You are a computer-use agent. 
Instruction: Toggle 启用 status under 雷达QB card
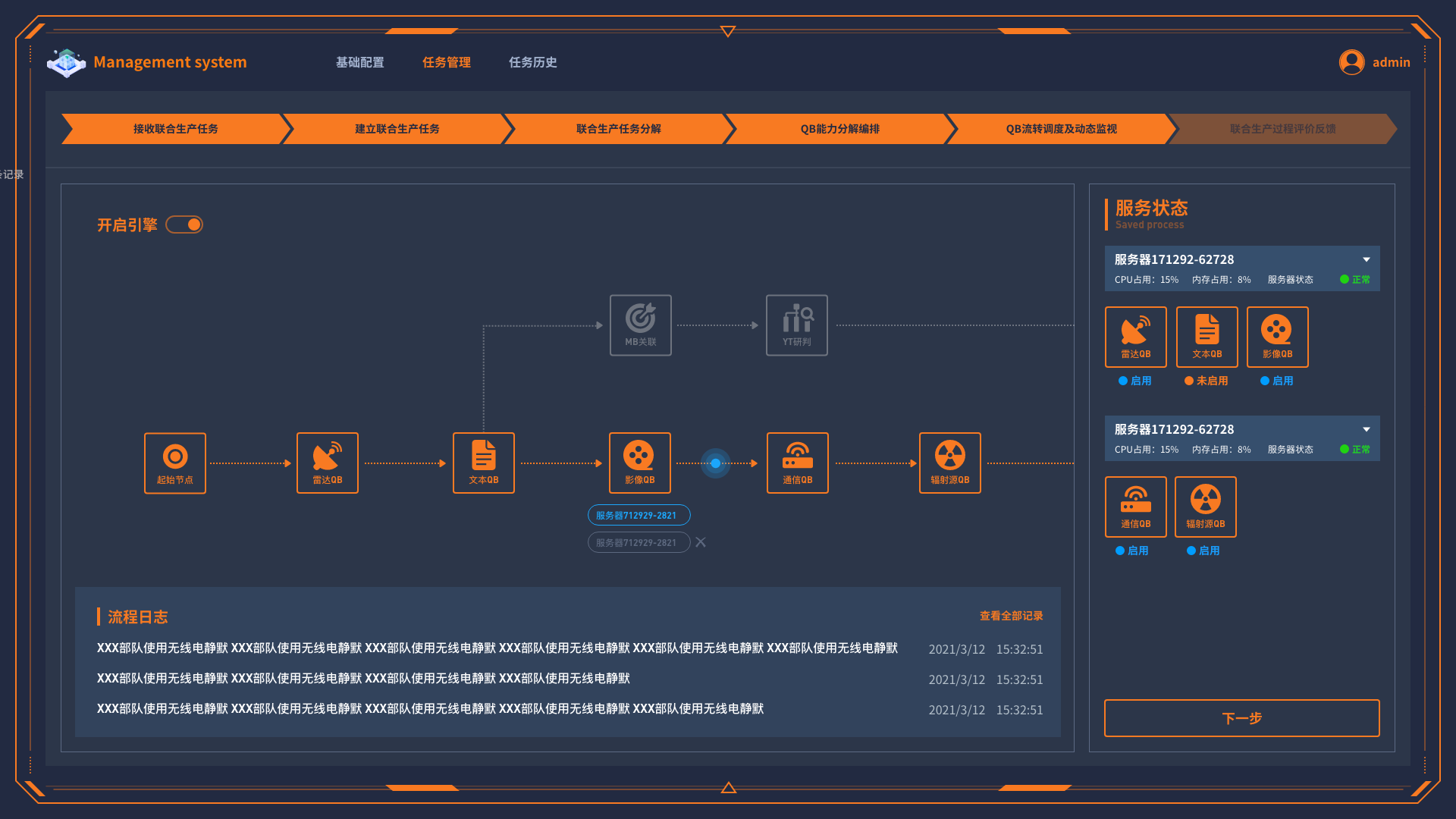tap(1135, 381)
